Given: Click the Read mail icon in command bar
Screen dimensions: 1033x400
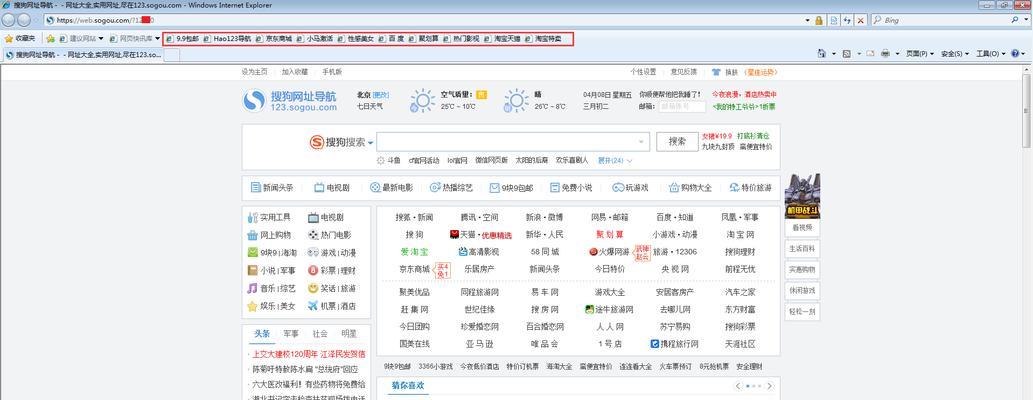Looking at the screenshot, I should pos(870,53).
